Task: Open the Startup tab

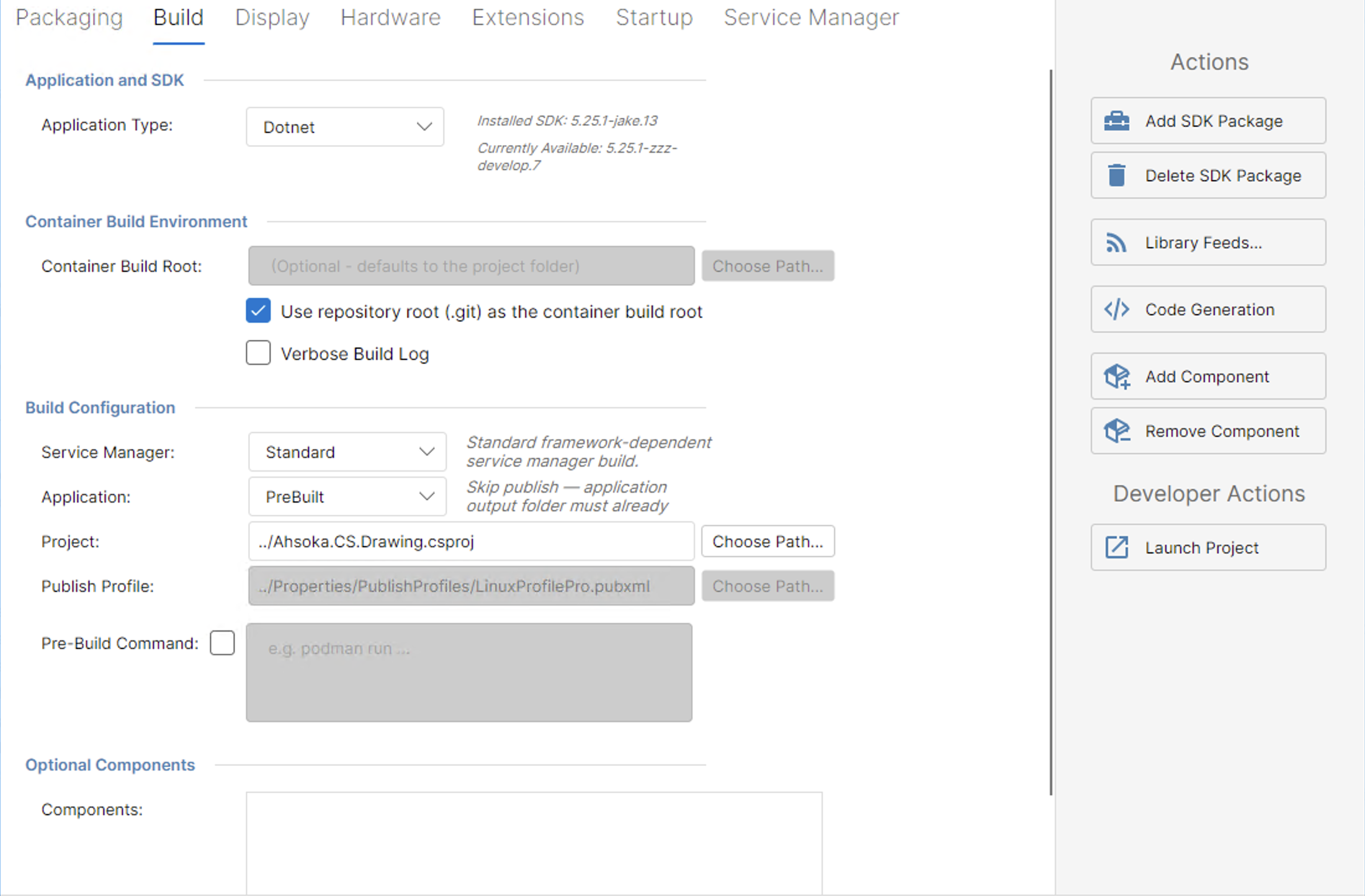Action: (x=654, y=17)
